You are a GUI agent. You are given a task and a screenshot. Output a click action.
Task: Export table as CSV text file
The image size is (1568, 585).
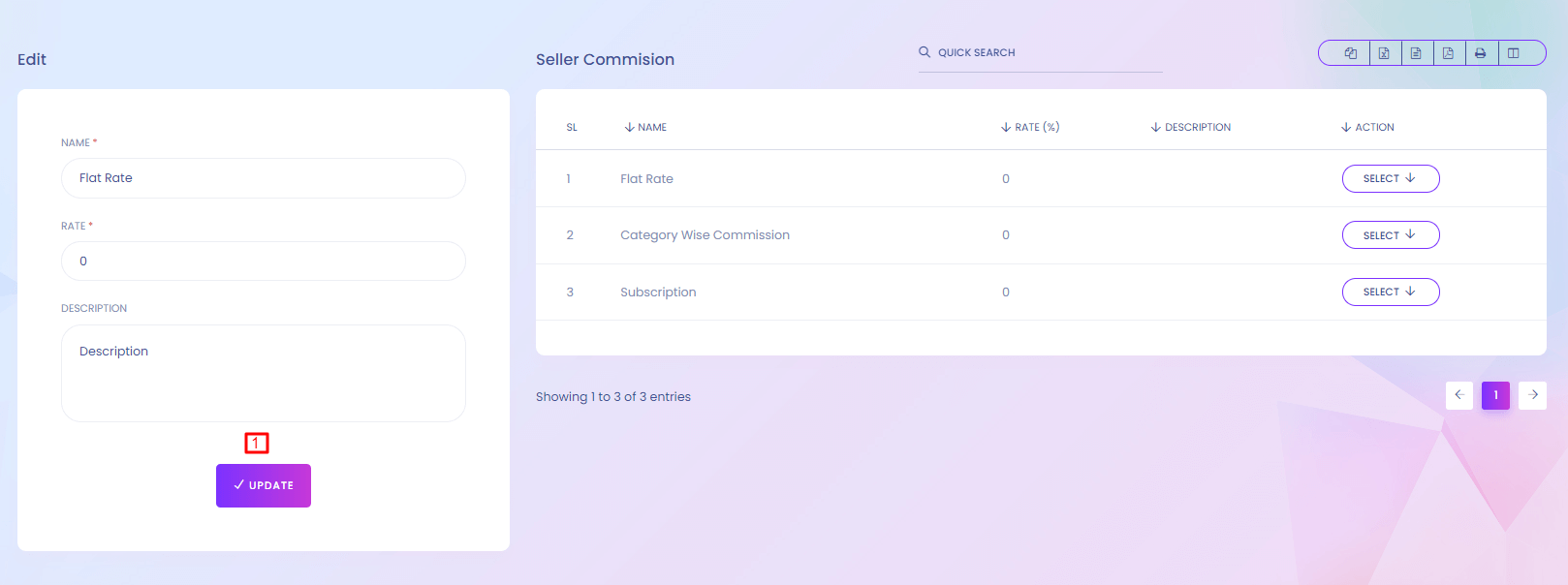(x=1416, y=53)
